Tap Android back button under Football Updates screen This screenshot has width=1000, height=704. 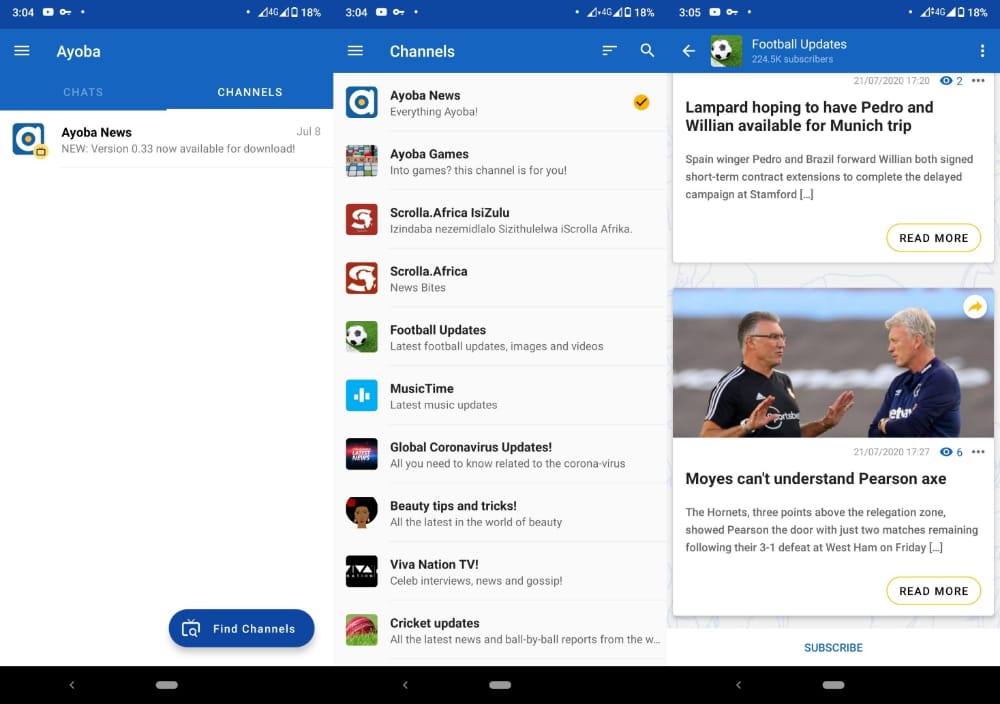(738, 685)
